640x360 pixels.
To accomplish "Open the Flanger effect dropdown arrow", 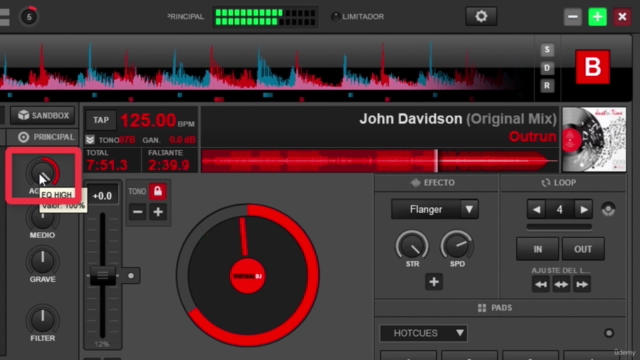I will (x=469, y=209).
